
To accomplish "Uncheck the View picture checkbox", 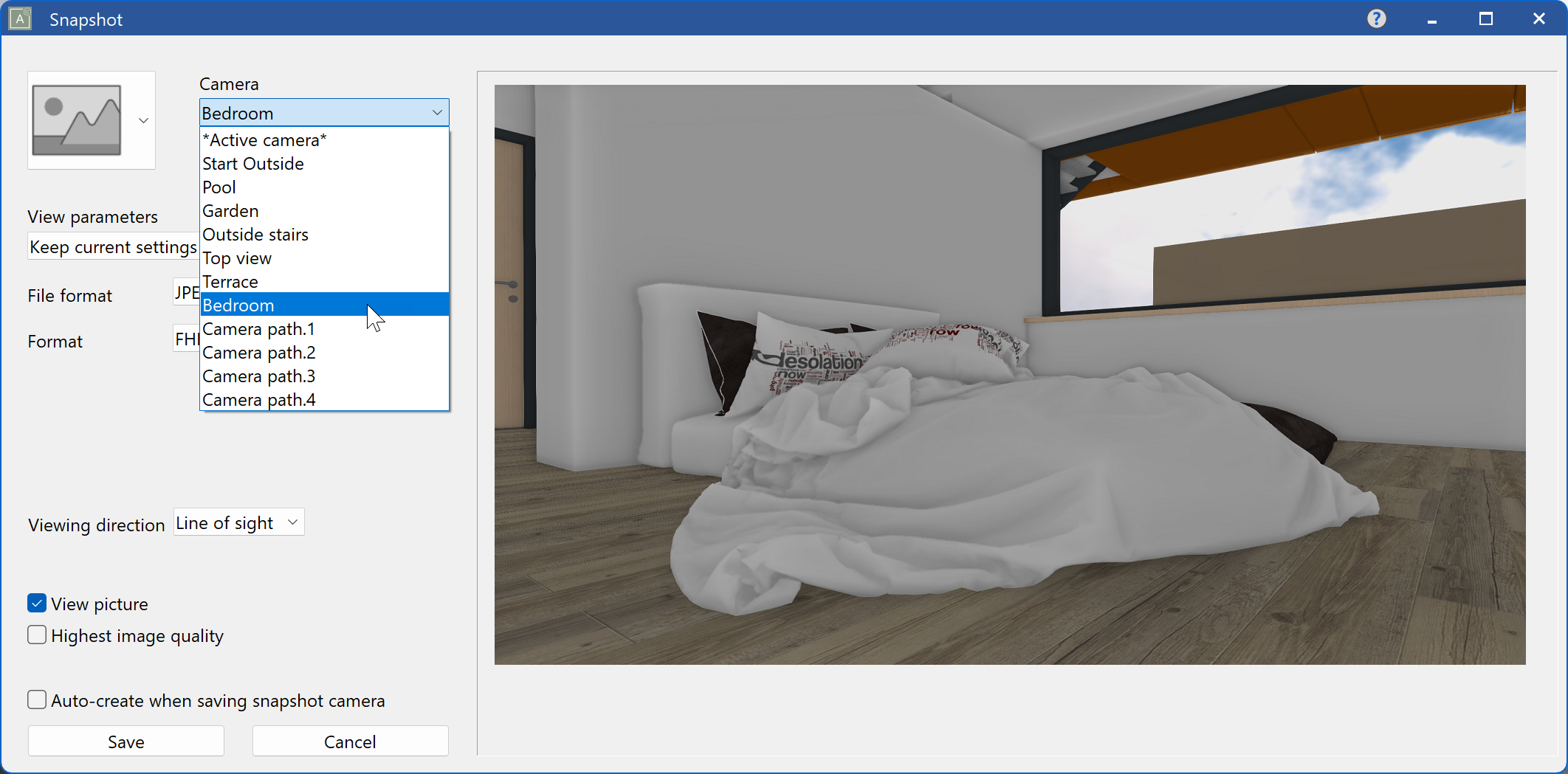I will click(x=37, y=603).
